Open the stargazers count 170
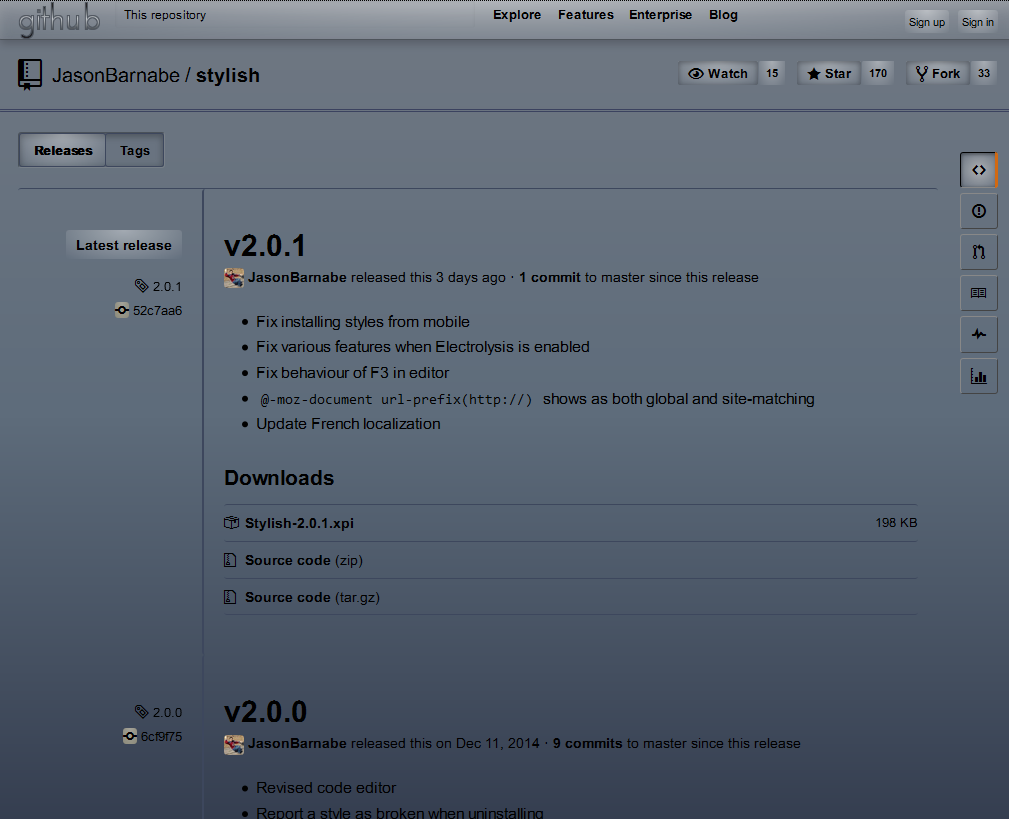 pos(878,73)
